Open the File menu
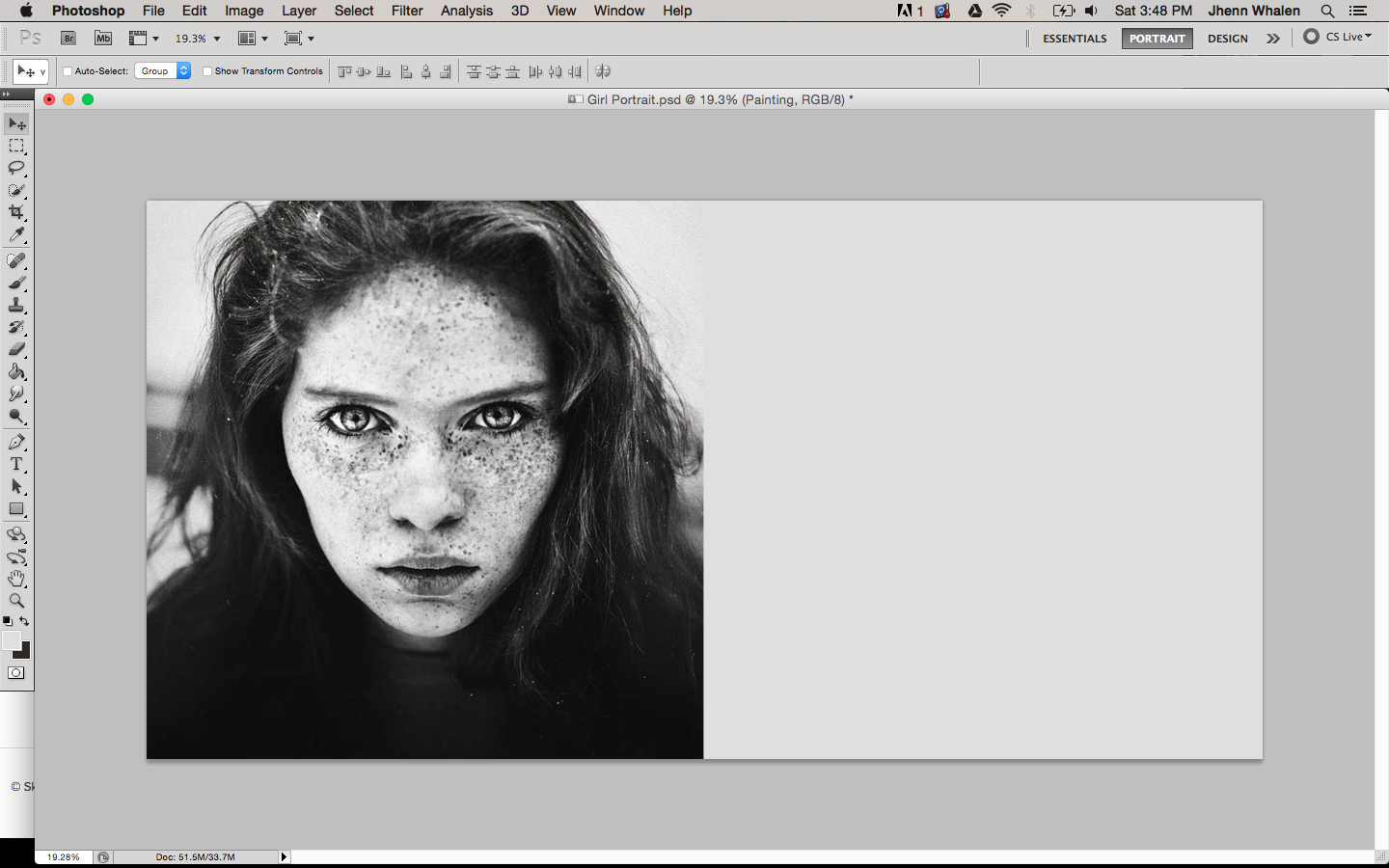The image size is (1389, 868). pos(153,11)
